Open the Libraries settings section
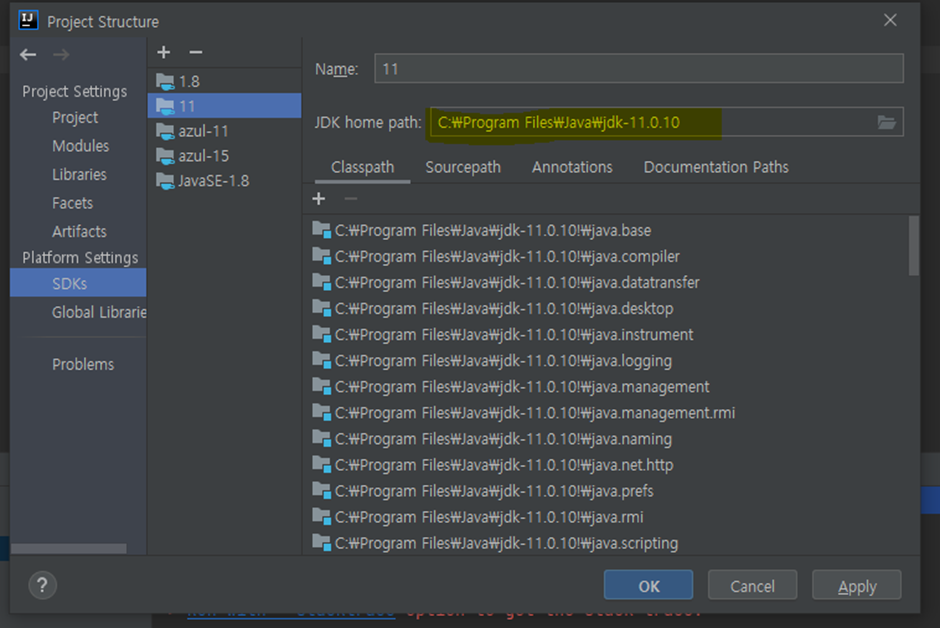Screen dimensions: 940x628 tap(79, 174)
